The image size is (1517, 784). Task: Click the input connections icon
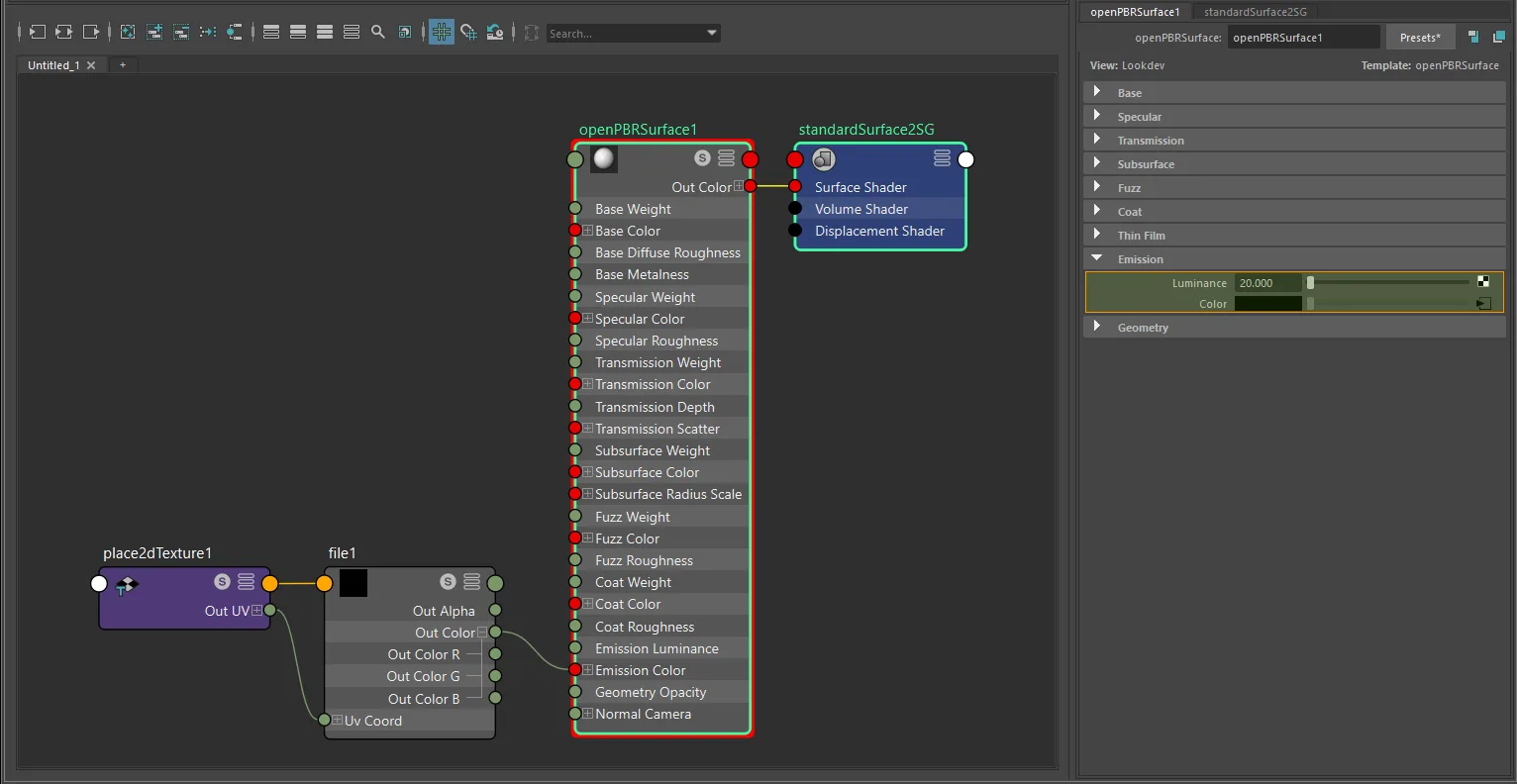[x=36, y=33]
